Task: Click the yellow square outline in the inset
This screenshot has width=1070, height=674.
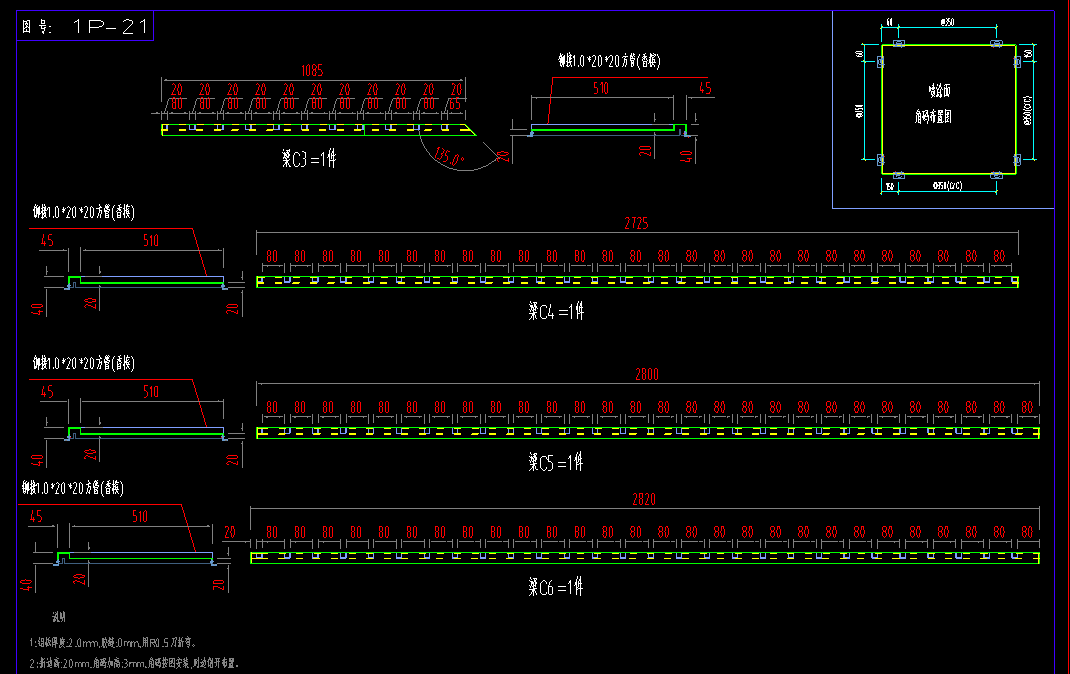Action: (949, 109)
